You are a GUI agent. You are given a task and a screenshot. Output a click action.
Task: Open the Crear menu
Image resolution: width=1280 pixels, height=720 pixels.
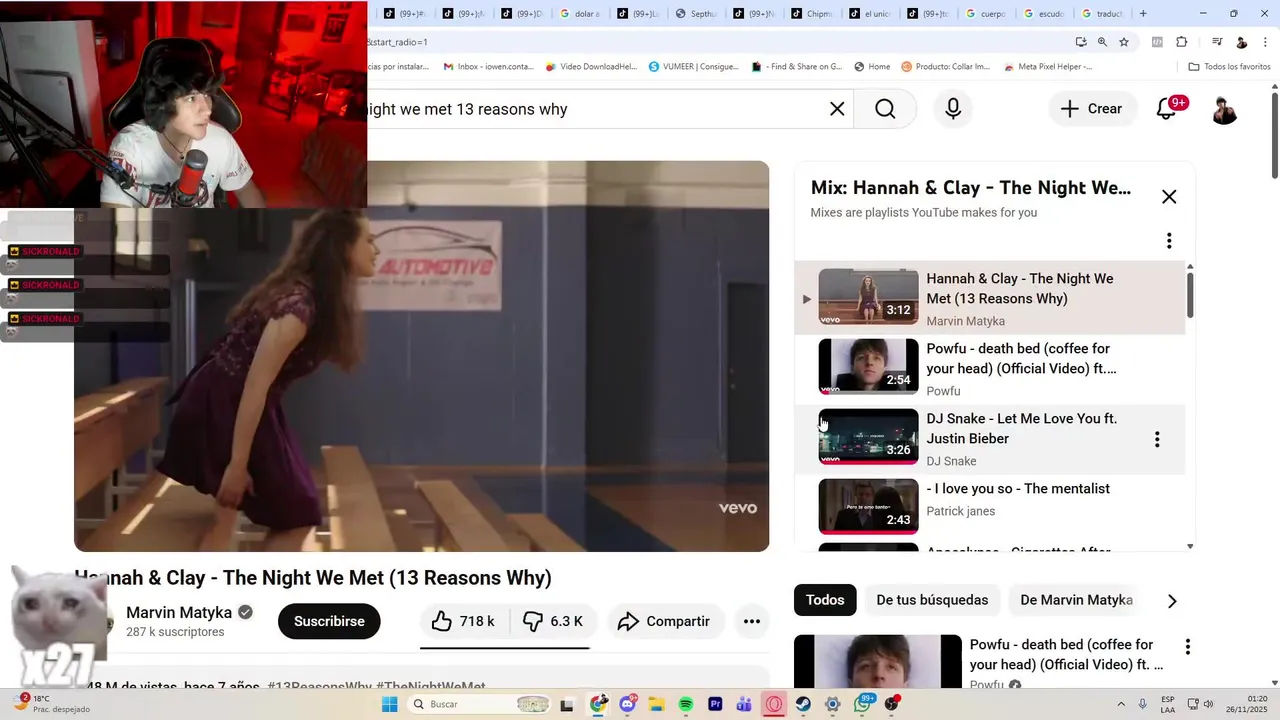pos(1092,109)
